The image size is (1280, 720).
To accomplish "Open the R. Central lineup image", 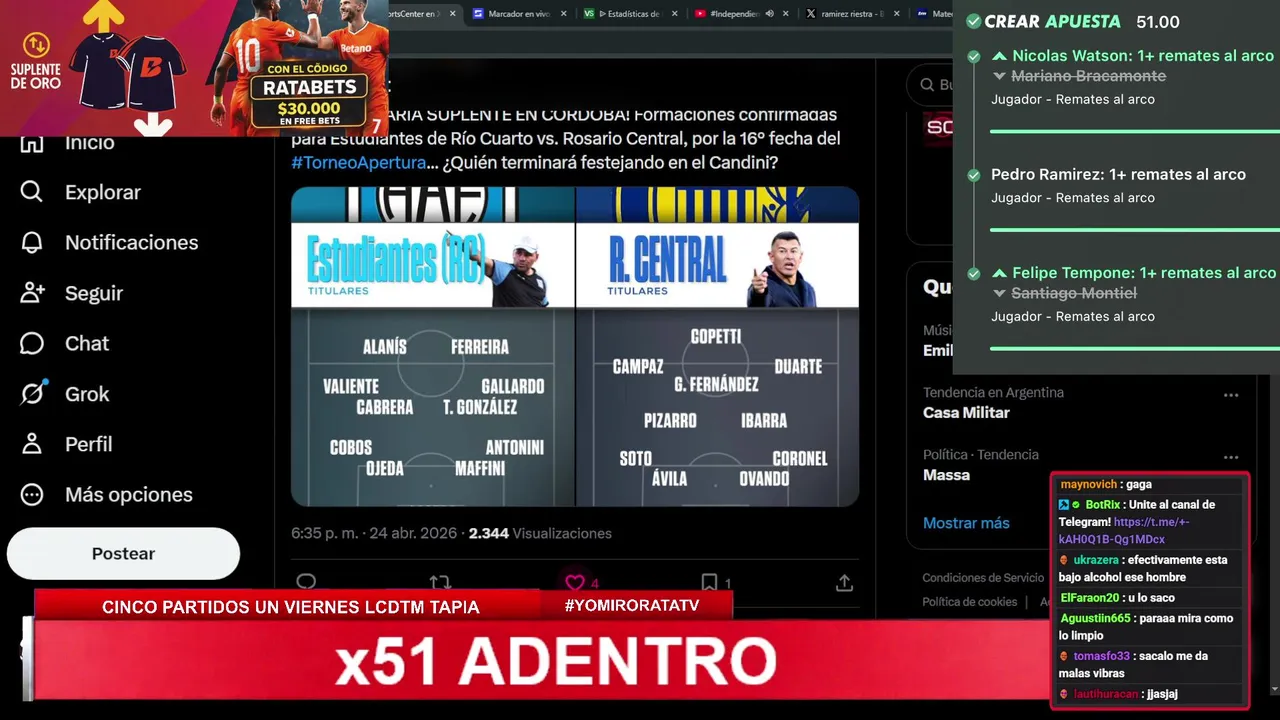I will 718,346.
